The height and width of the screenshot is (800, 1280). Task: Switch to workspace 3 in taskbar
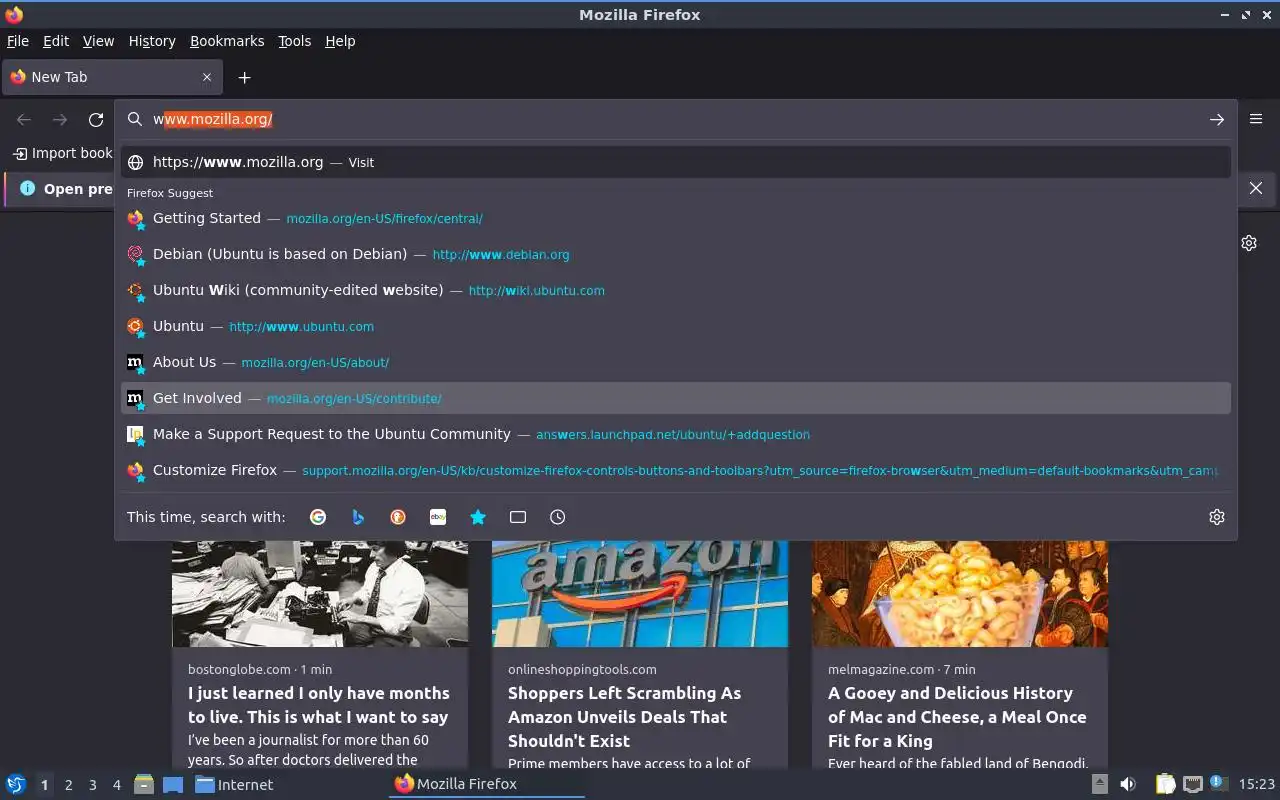92,785
